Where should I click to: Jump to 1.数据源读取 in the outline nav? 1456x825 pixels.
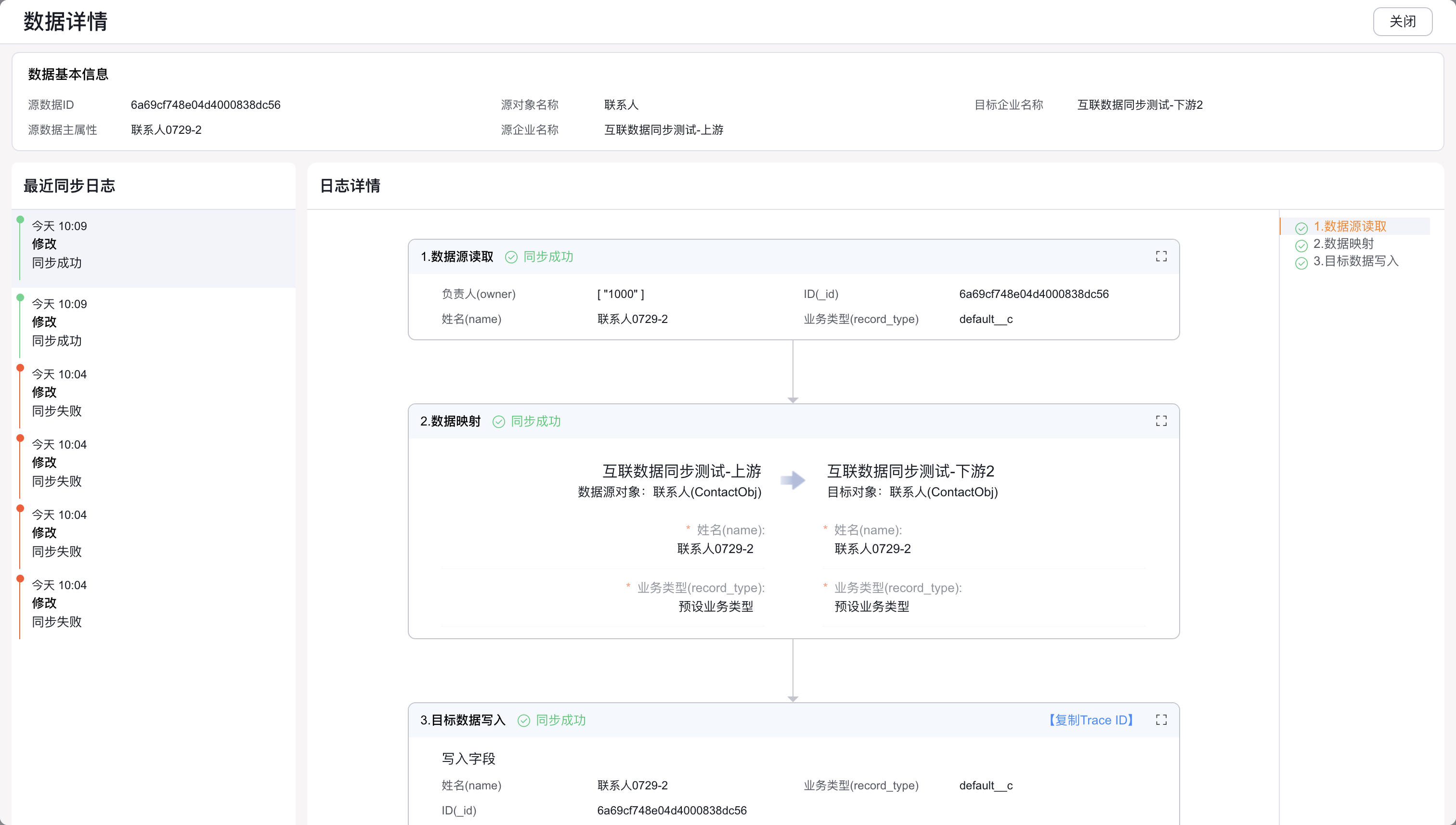coord(1350,227)
